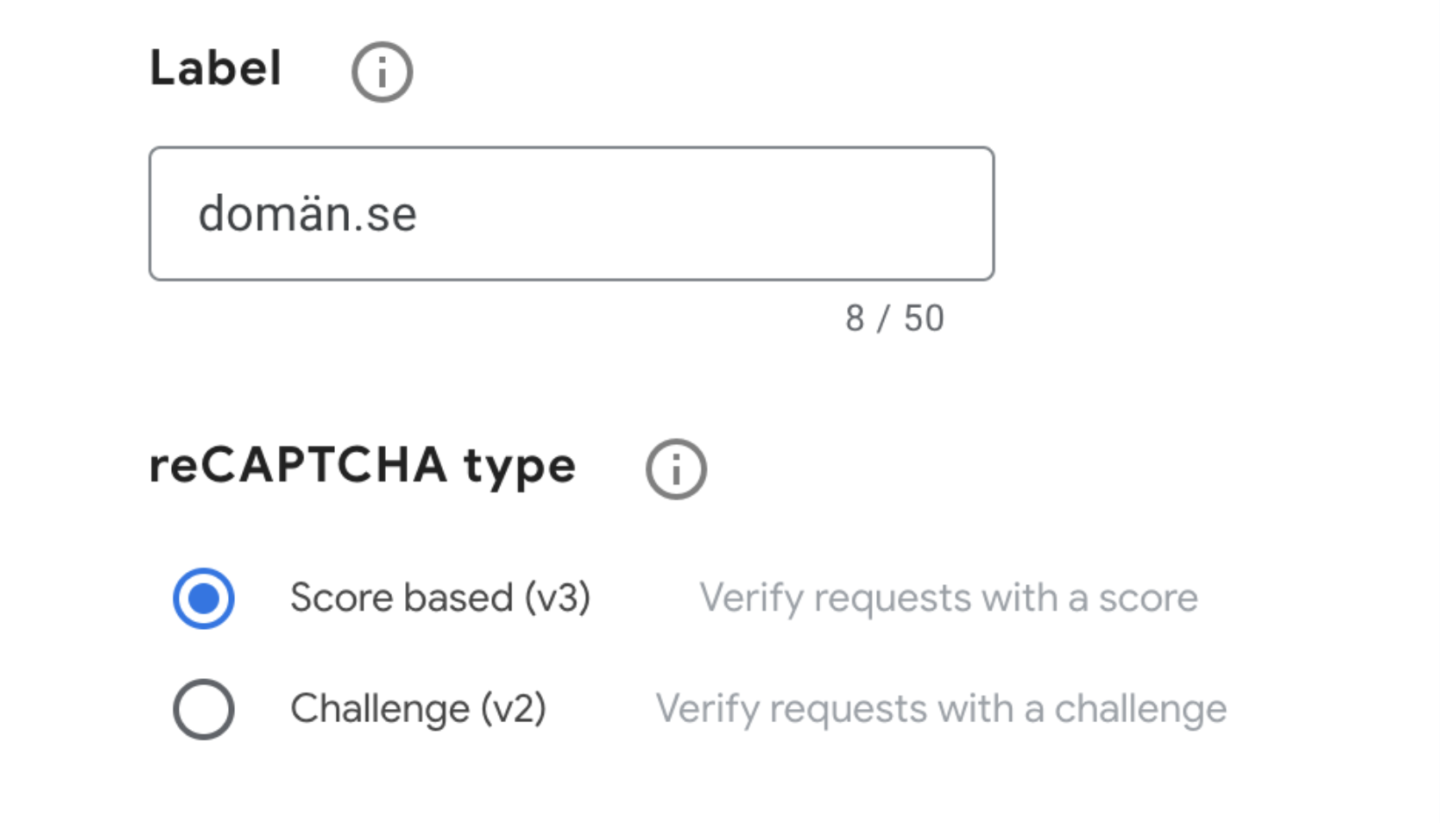Click the '(v3)' text of Score based
The image size is (1440, 823).
pyautogui.click(x=557, y=598)
